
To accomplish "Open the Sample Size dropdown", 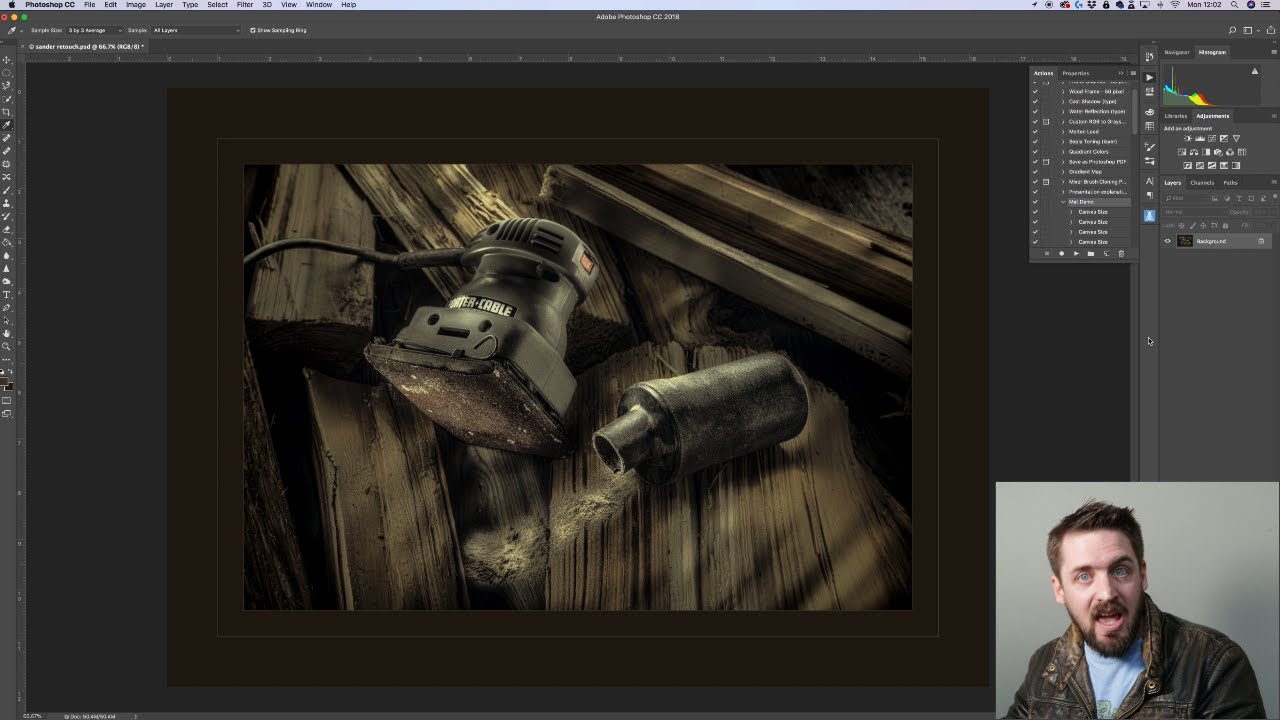I will [95, 30].
